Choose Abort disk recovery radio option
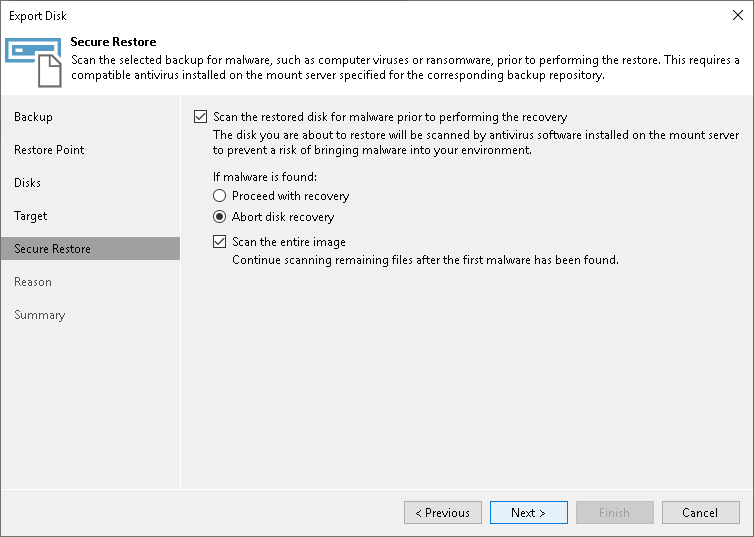 click(220, 217)
